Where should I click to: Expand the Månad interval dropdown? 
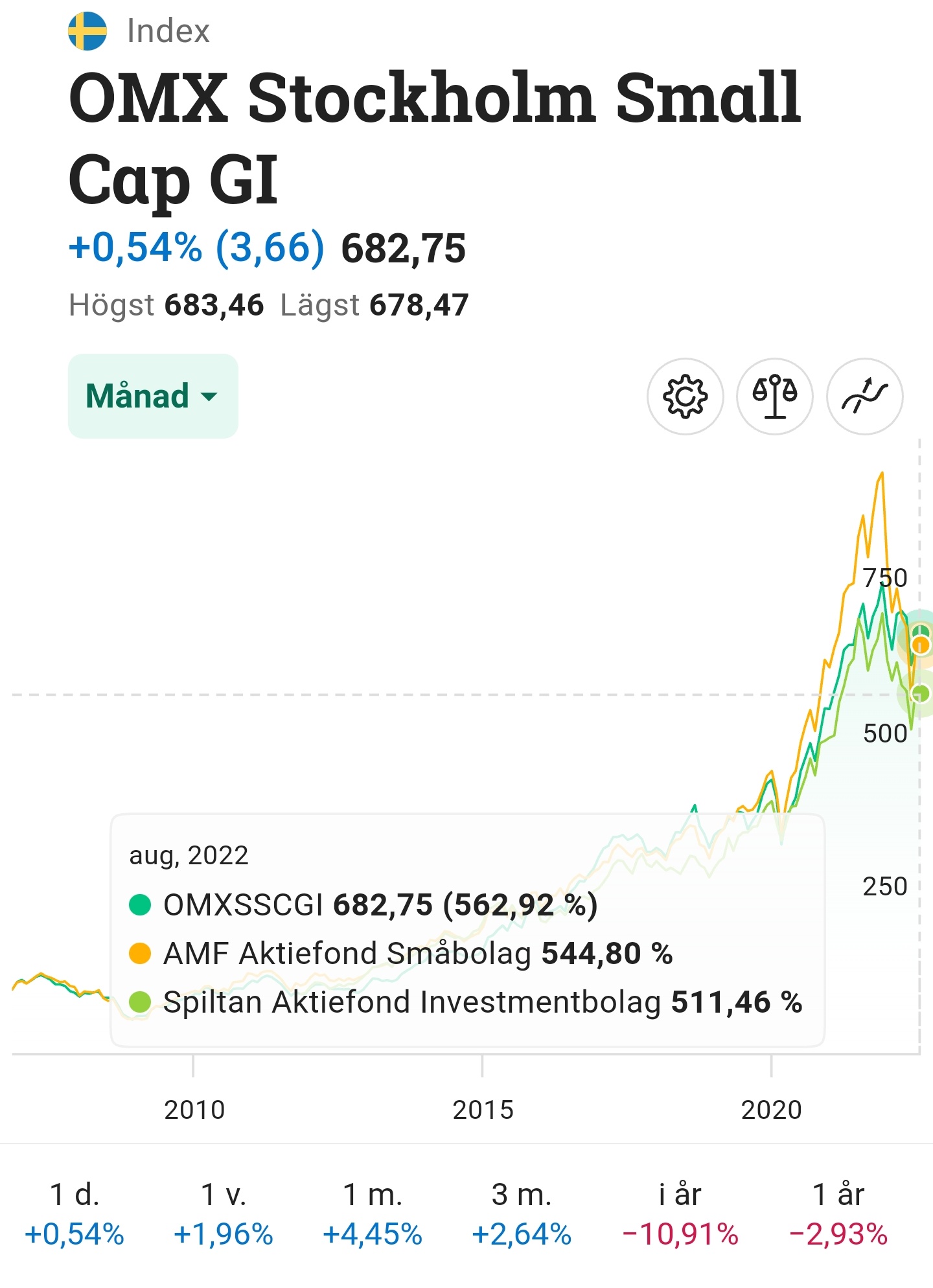click(153, 396)
